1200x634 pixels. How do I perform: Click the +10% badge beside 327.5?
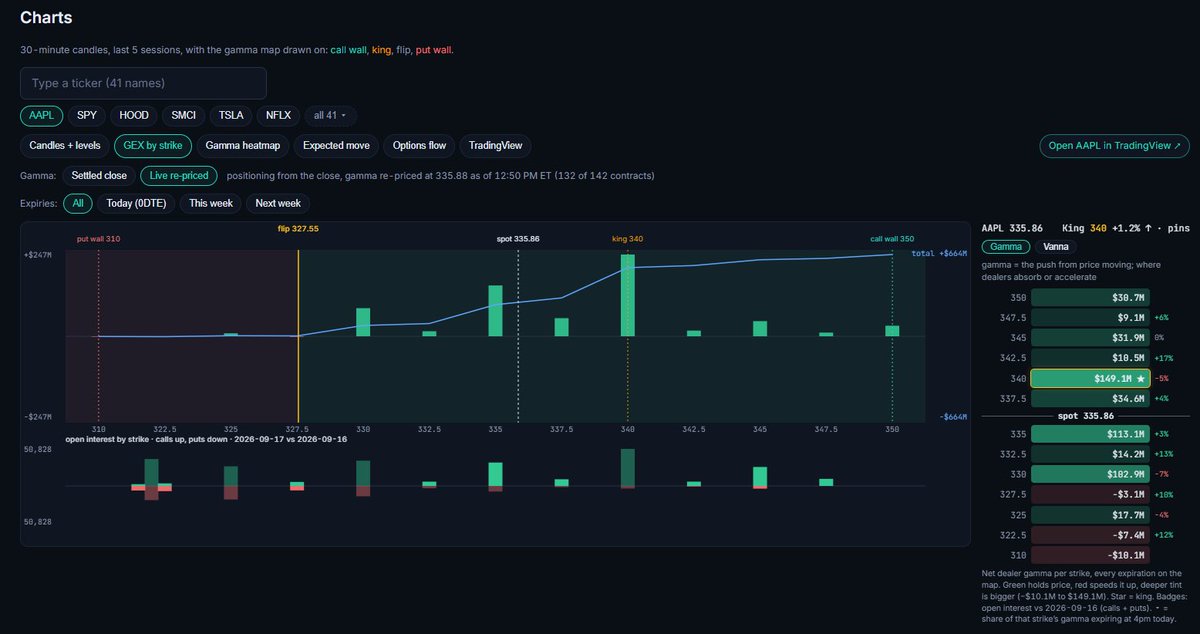click(1164, 494)
